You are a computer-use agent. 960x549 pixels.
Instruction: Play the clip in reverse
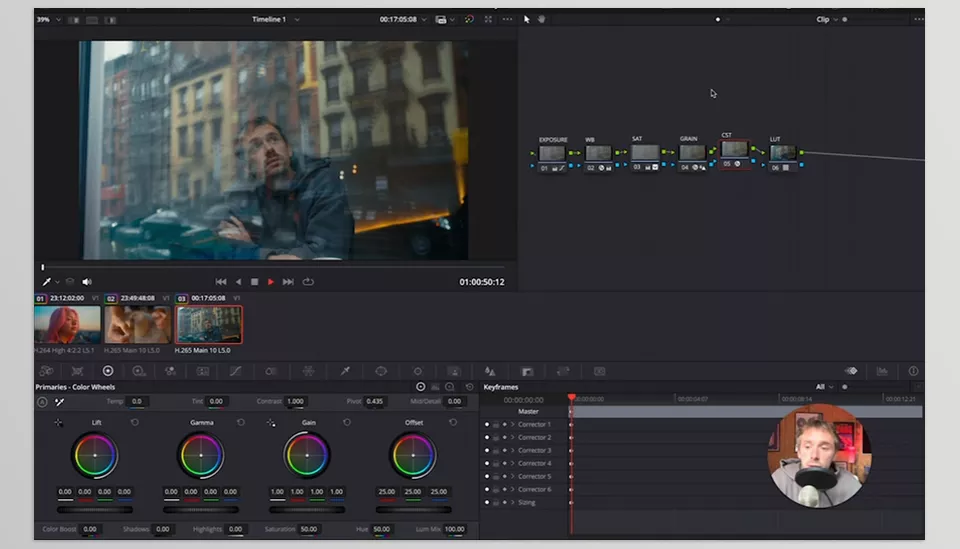[238, 282]
